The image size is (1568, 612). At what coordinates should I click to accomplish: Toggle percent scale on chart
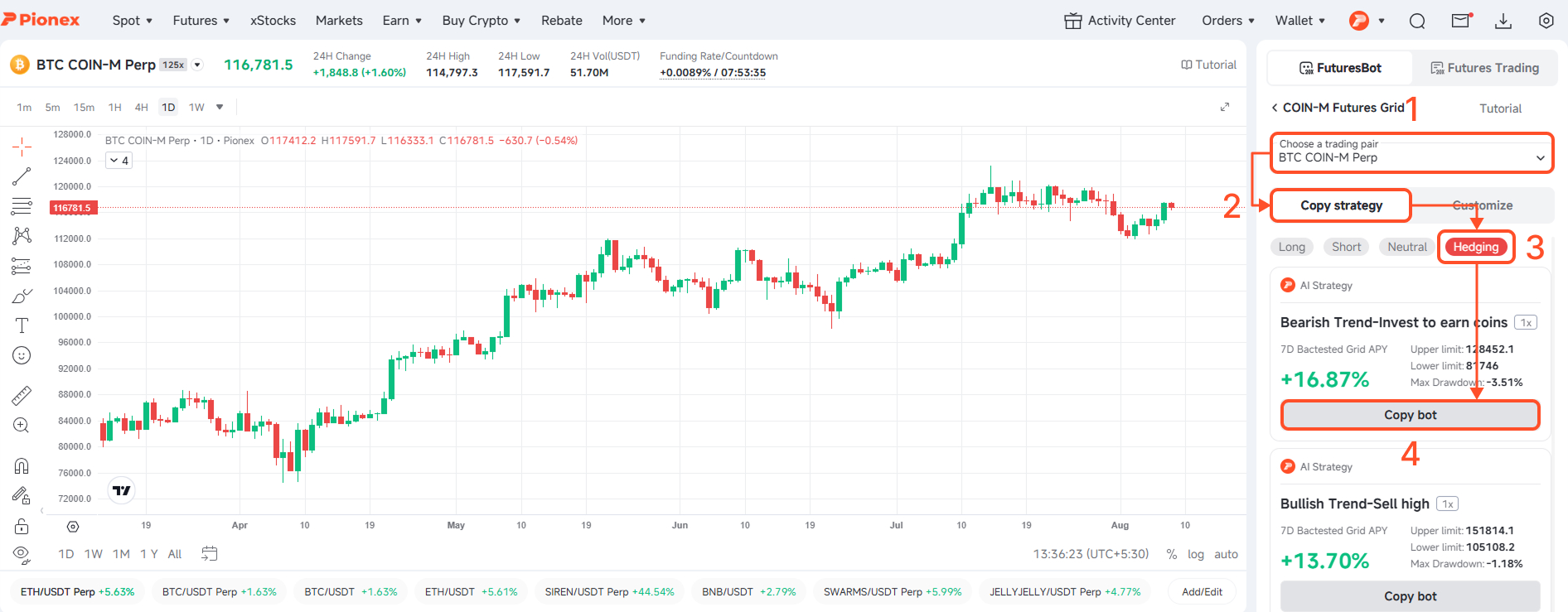point(1171,554)
